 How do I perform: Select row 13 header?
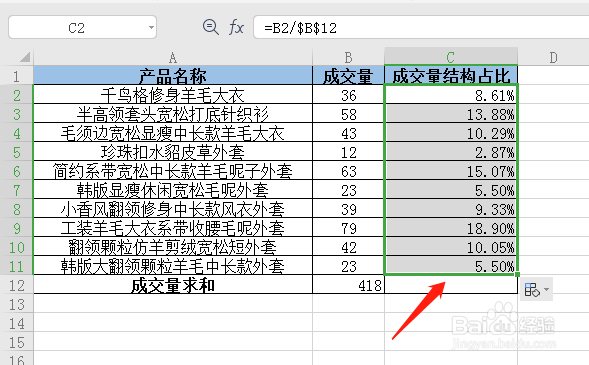click(17, 304)
